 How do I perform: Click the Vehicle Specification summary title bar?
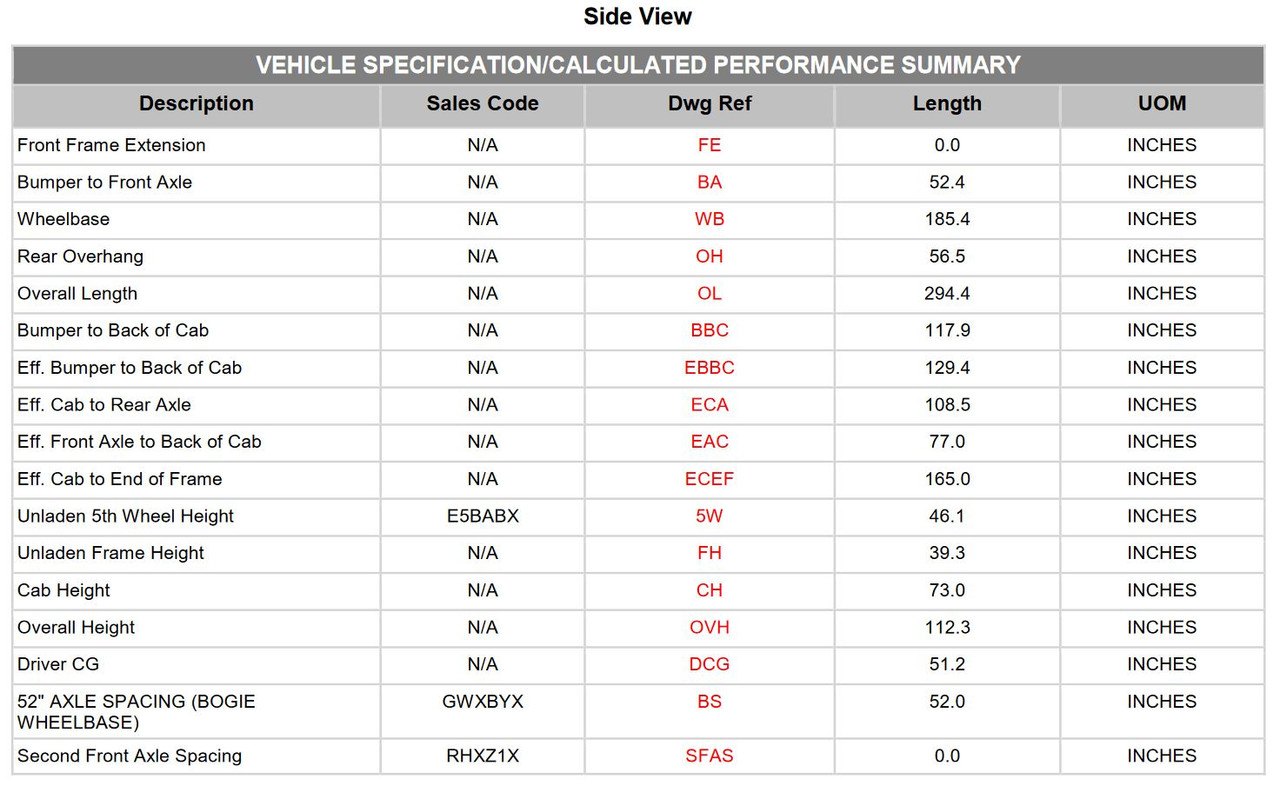click(638, 65)
